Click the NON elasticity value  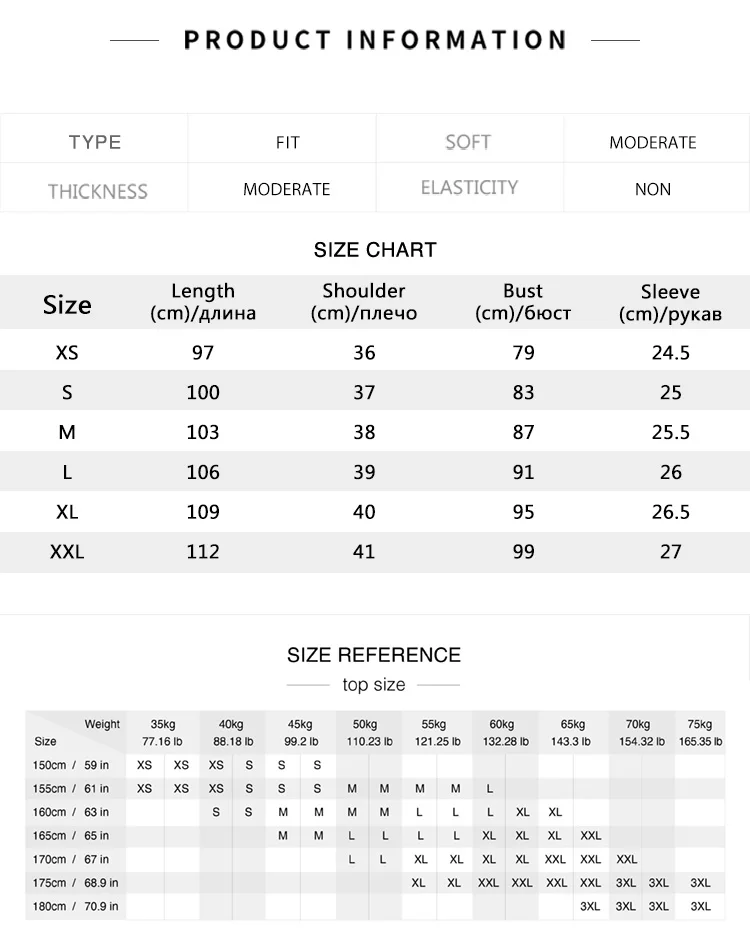pos(652,189)
